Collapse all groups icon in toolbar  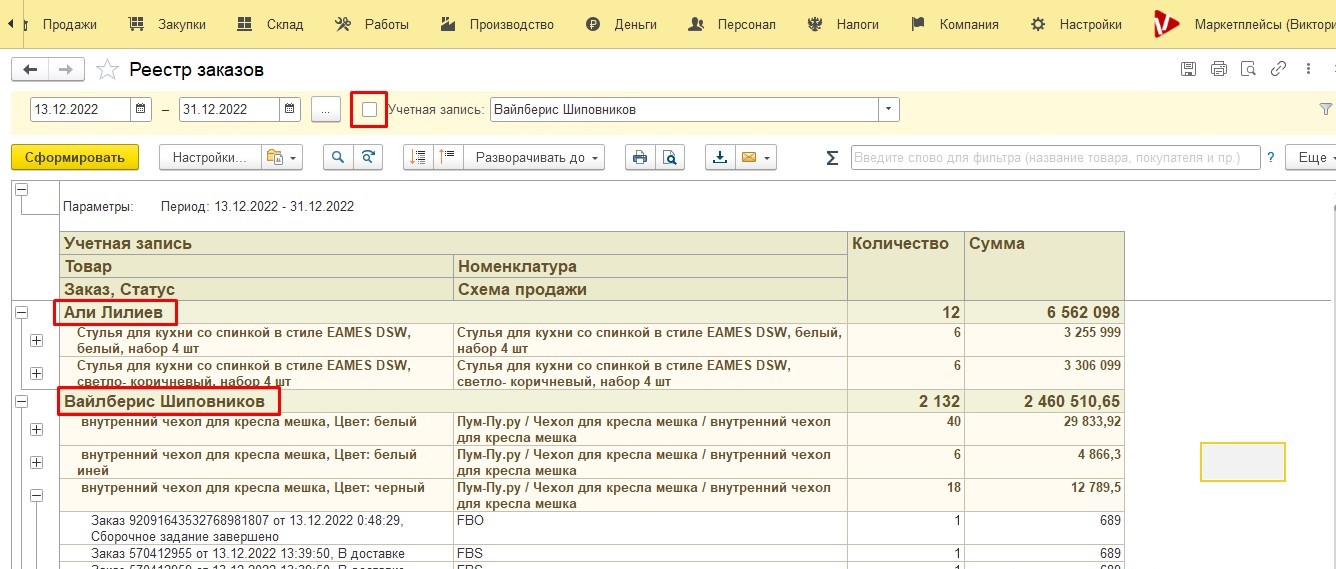point(418,157)
